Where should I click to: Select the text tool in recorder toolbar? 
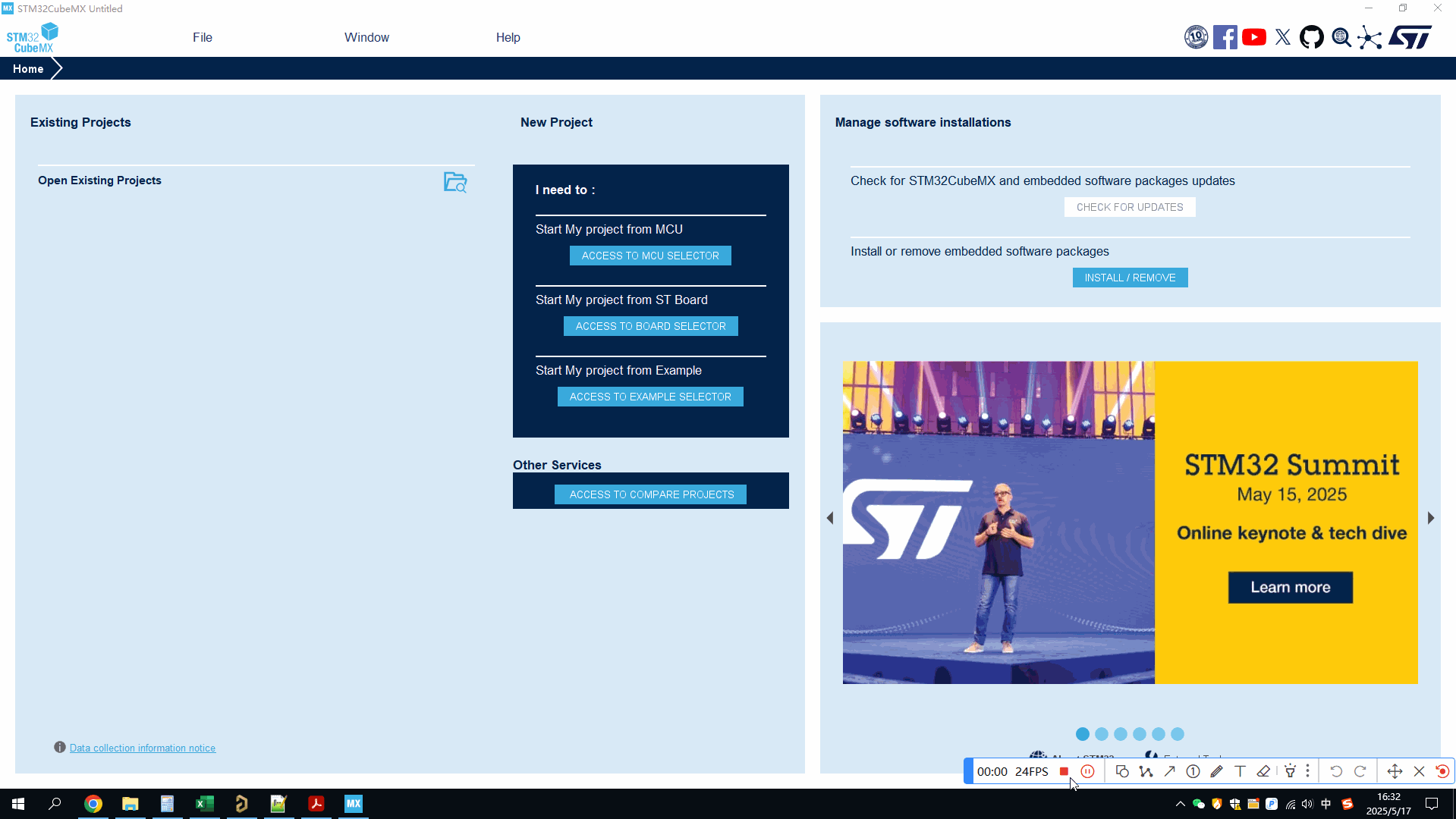click(1240, 771)
